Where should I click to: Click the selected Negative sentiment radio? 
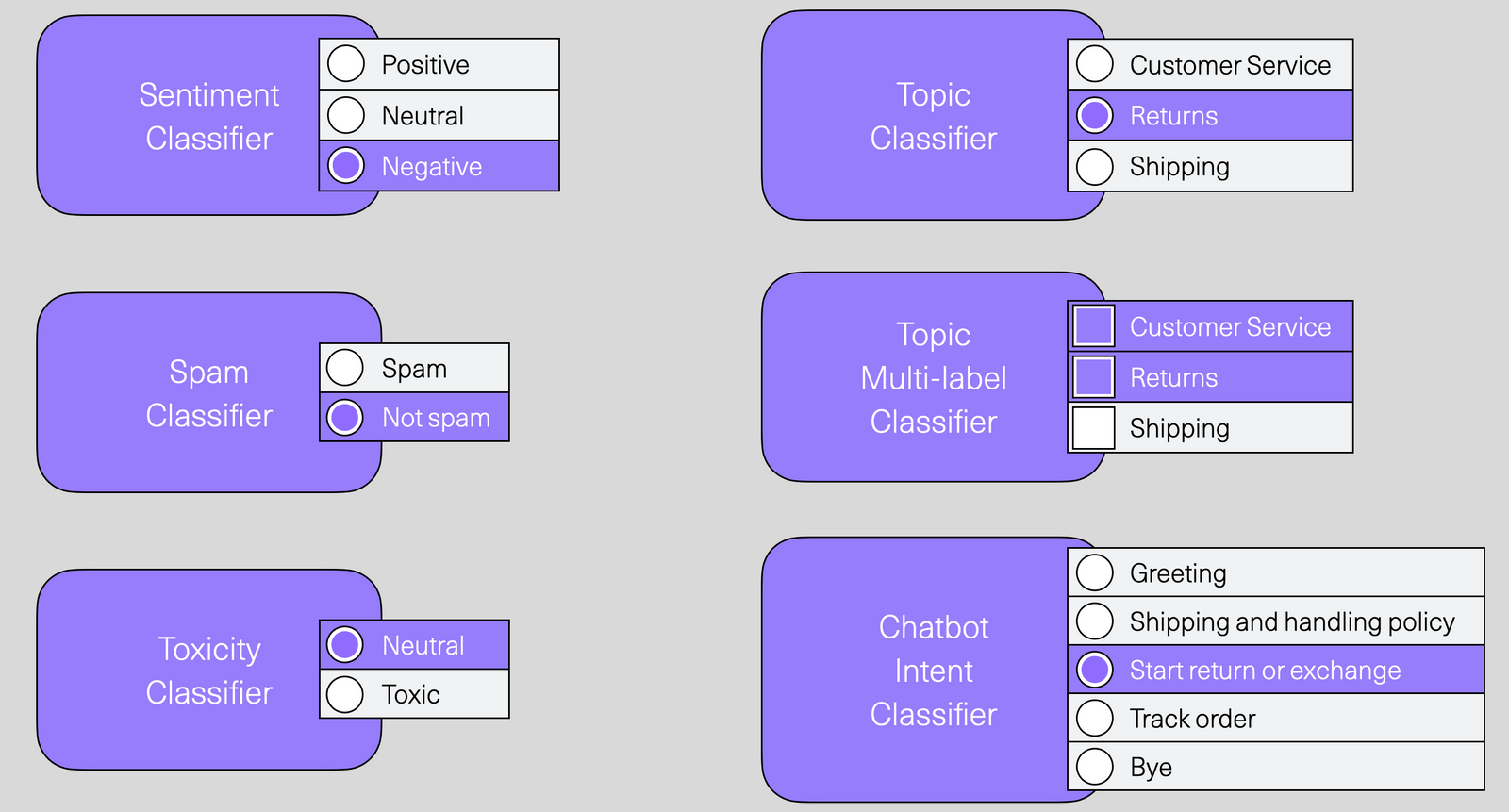pos(346,166)
